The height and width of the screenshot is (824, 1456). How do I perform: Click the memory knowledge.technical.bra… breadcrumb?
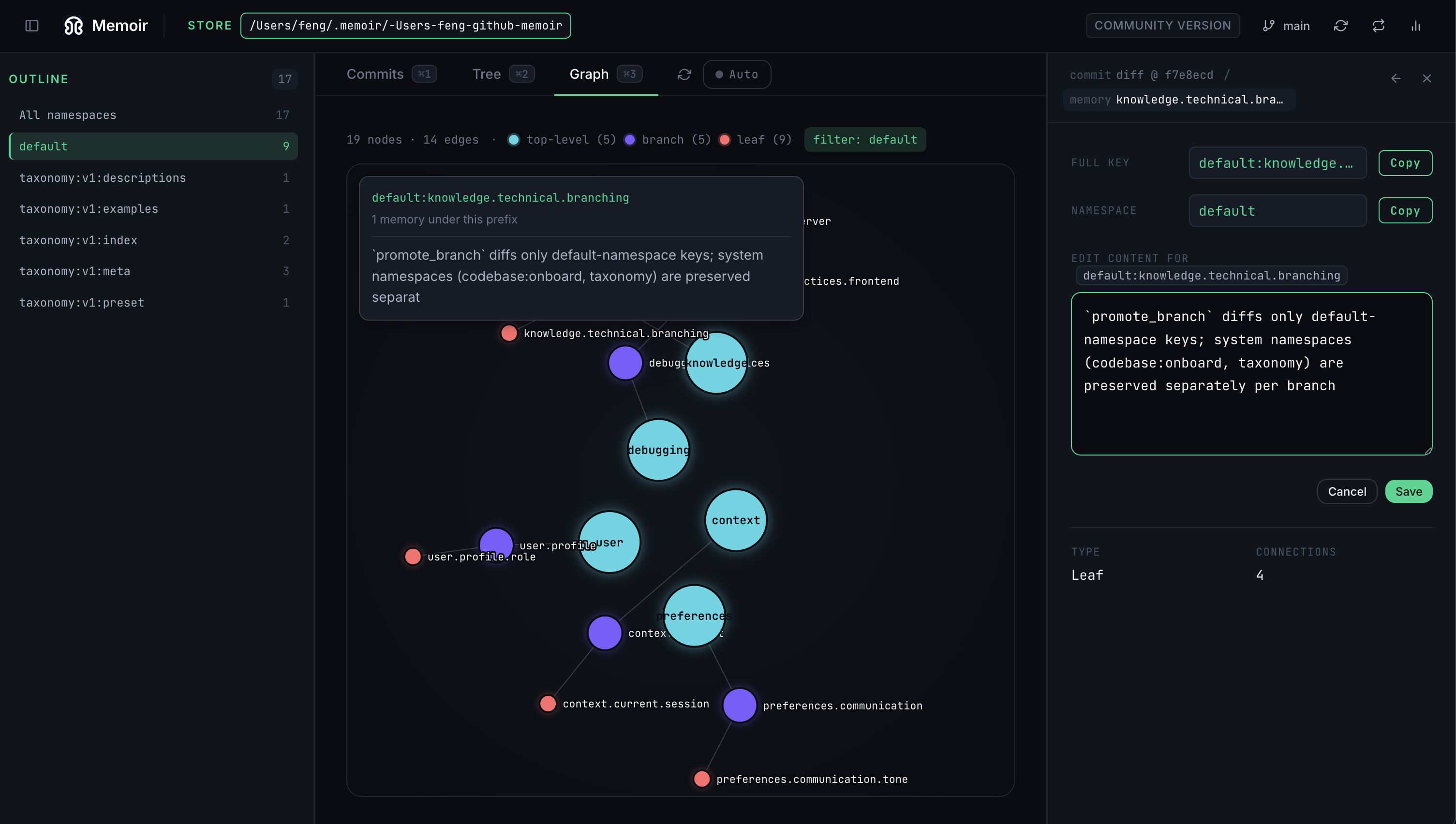coord(1179,100)
